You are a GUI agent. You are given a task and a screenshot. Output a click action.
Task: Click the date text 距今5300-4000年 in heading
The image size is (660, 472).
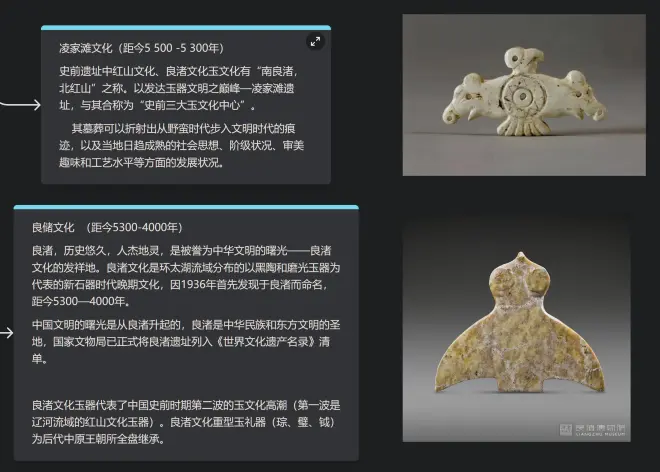(x=134, y=227)
